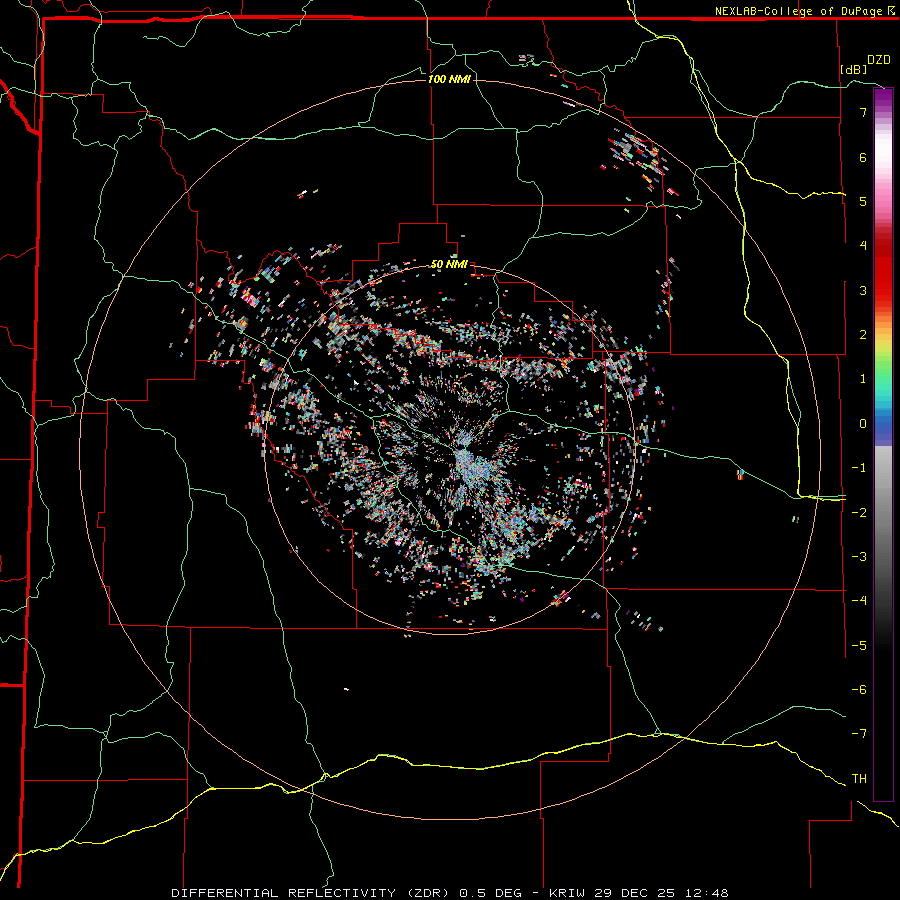The width and height of the screenshot is (900, 900).
Task: Select the 0 dB scale label
Action: point(863,424)
